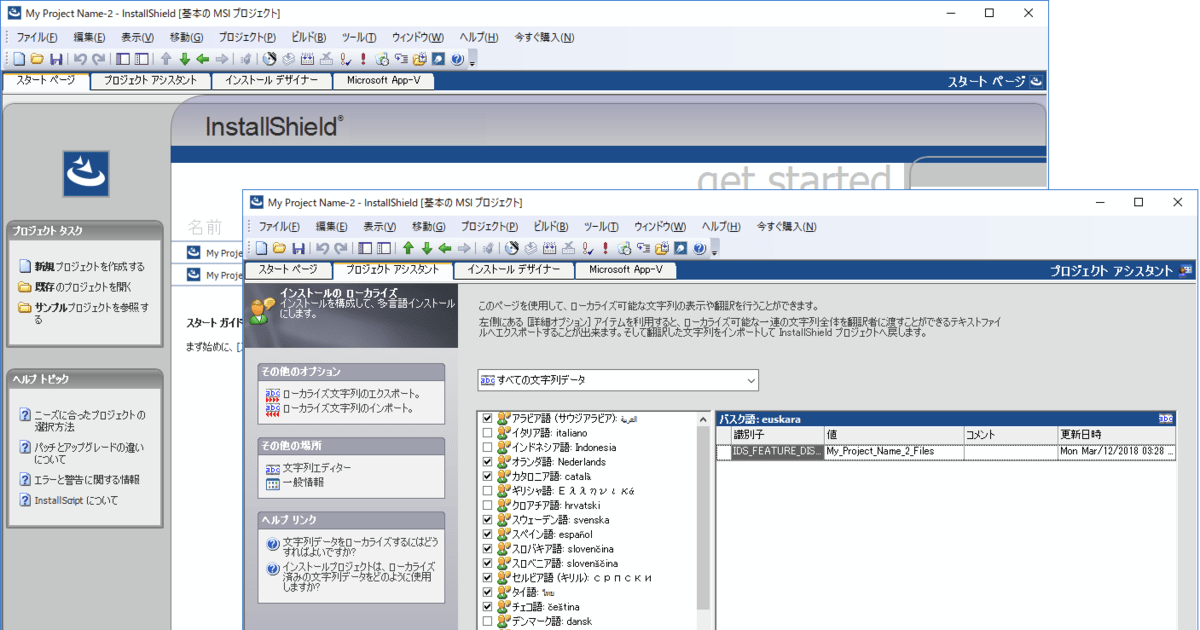Enable the イタリア語 language checkbox

(x=488, y=433)
